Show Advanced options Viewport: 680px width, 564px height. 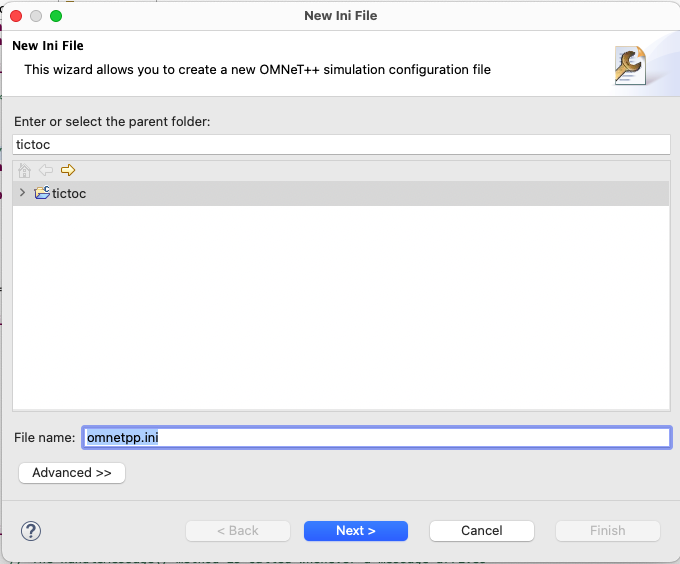[72, 473]
